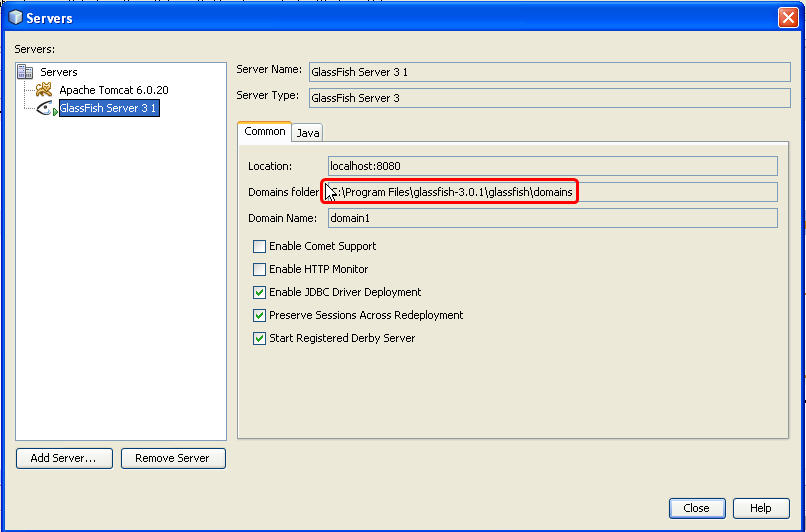Viewport: 806px width, 532px height.
Task: Open the Add Server dialog
Action: pos(64,458)
